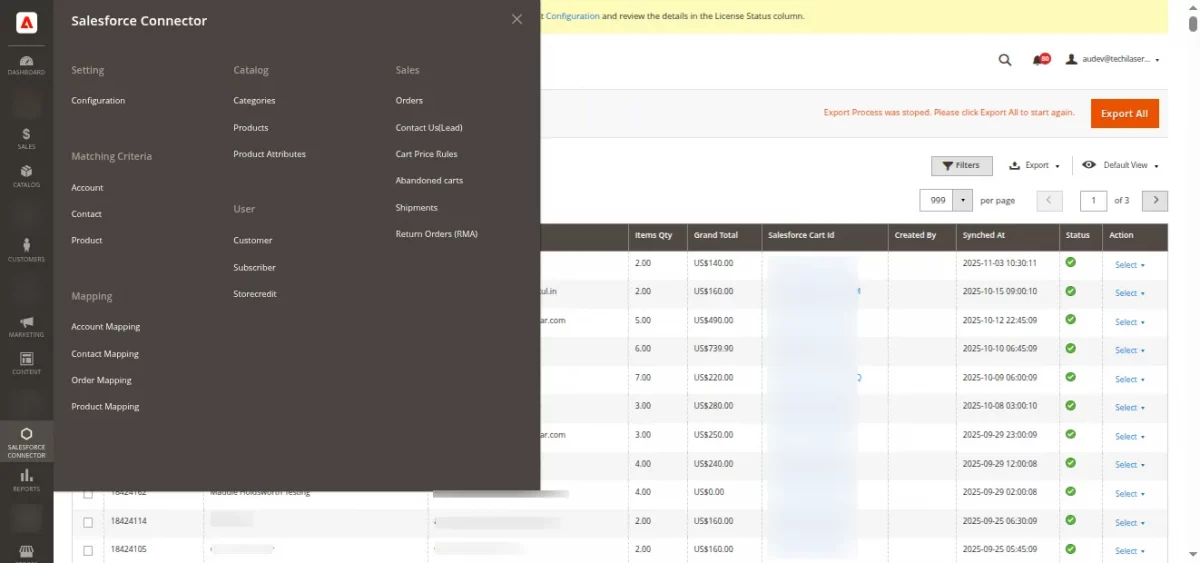Open the Content sidebar menu

point(26,363)
